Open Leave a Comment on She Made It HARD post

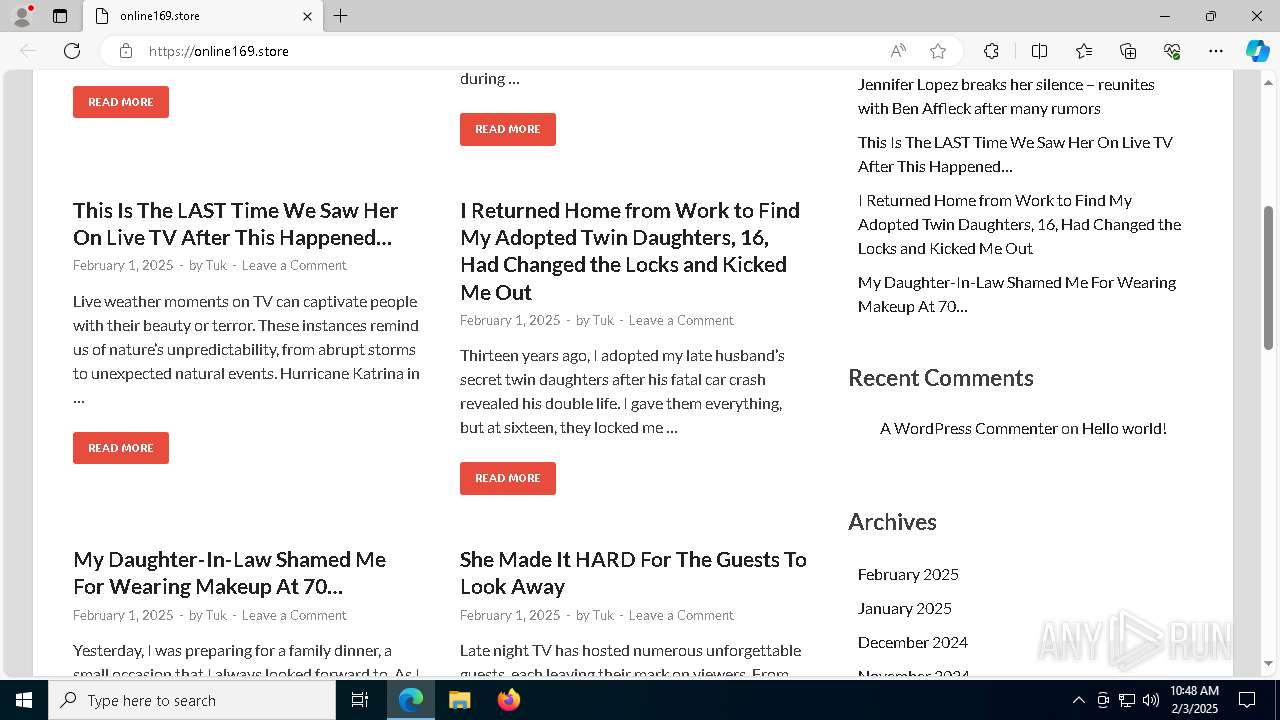[x=681, y=615]
